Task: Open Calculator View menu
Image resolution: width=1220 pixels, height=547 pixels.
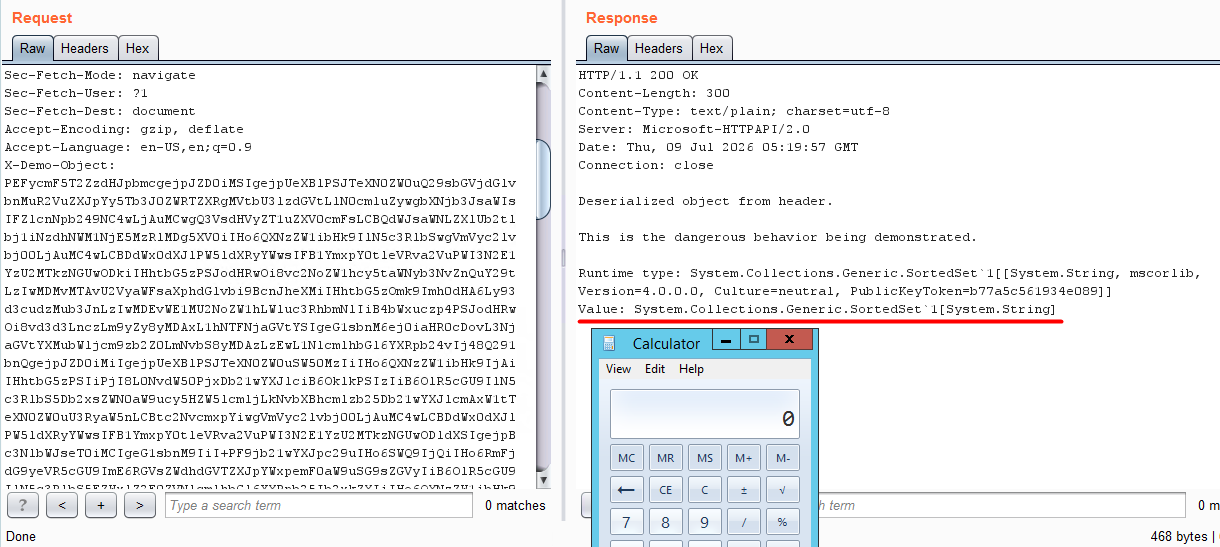Action: [619, 369]
